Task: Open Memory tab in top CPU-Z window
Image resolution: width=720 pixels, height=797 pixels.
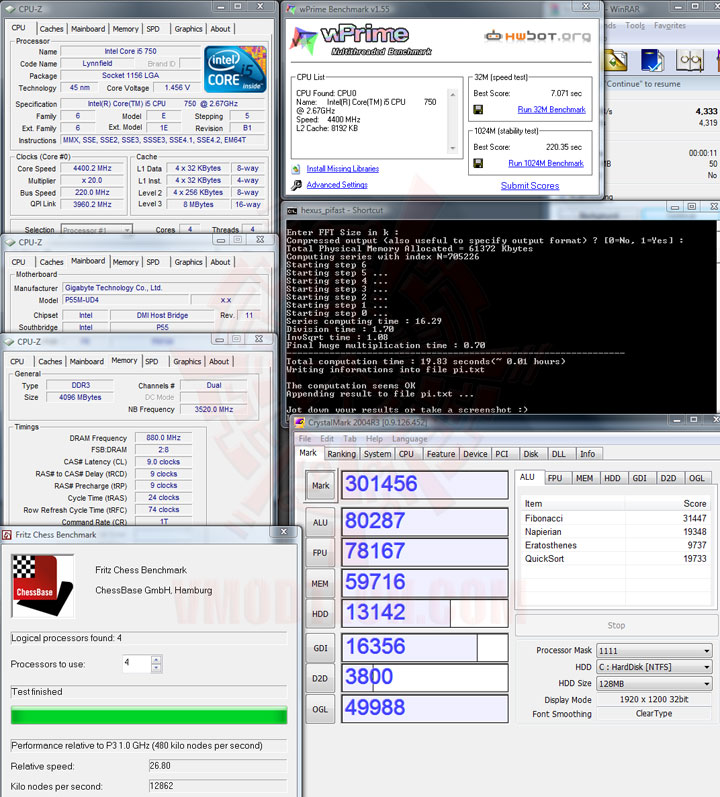Action: 126,29
